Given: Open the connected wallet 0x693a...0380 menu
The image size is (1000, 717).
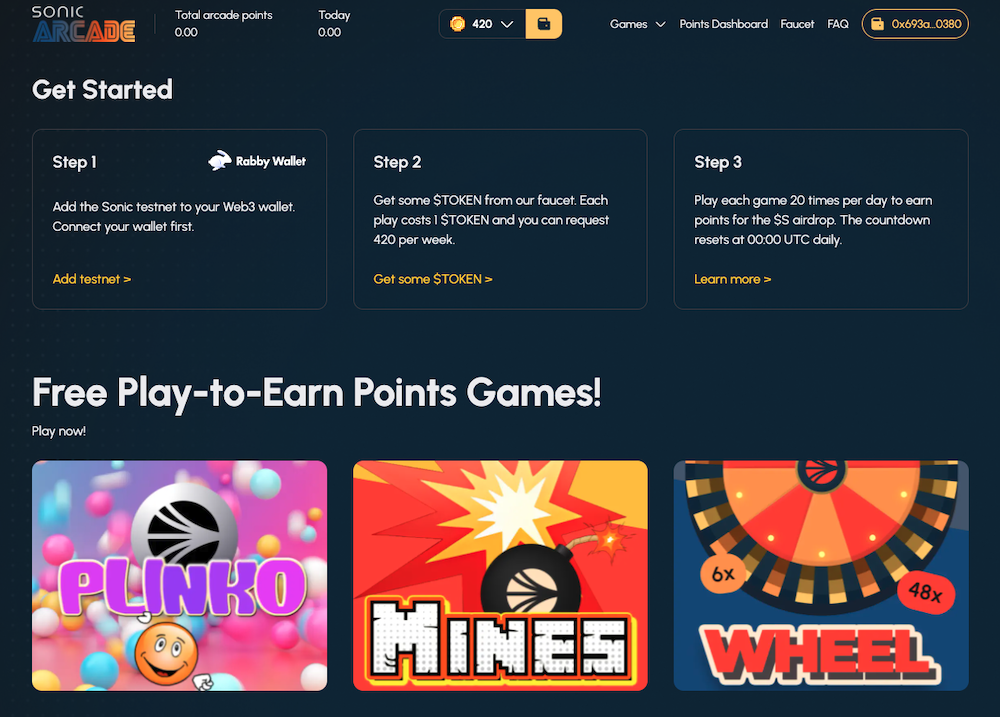Looking at the screenshot, I should click(x=915, y=24).
